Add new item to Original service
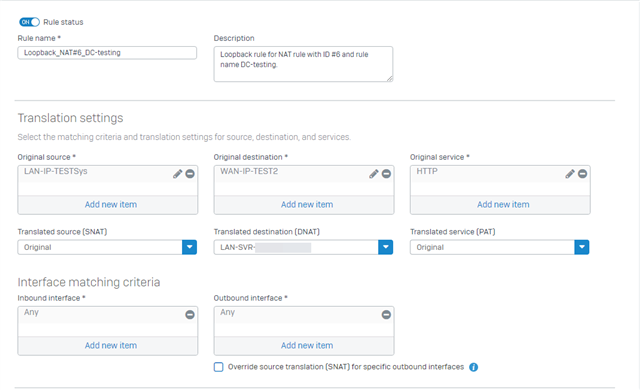Image resolution: width=640 pixels, height=390 pixels. tap(503, 204)
